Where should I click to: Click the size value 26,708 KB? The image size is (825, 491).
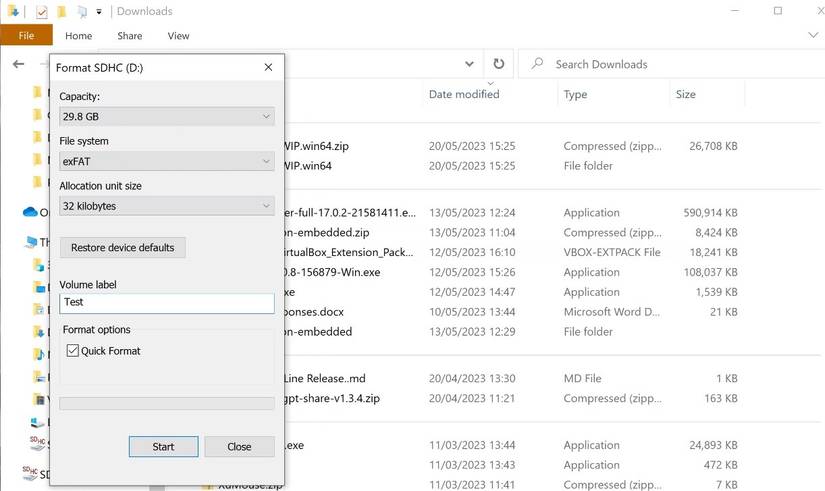713,146
